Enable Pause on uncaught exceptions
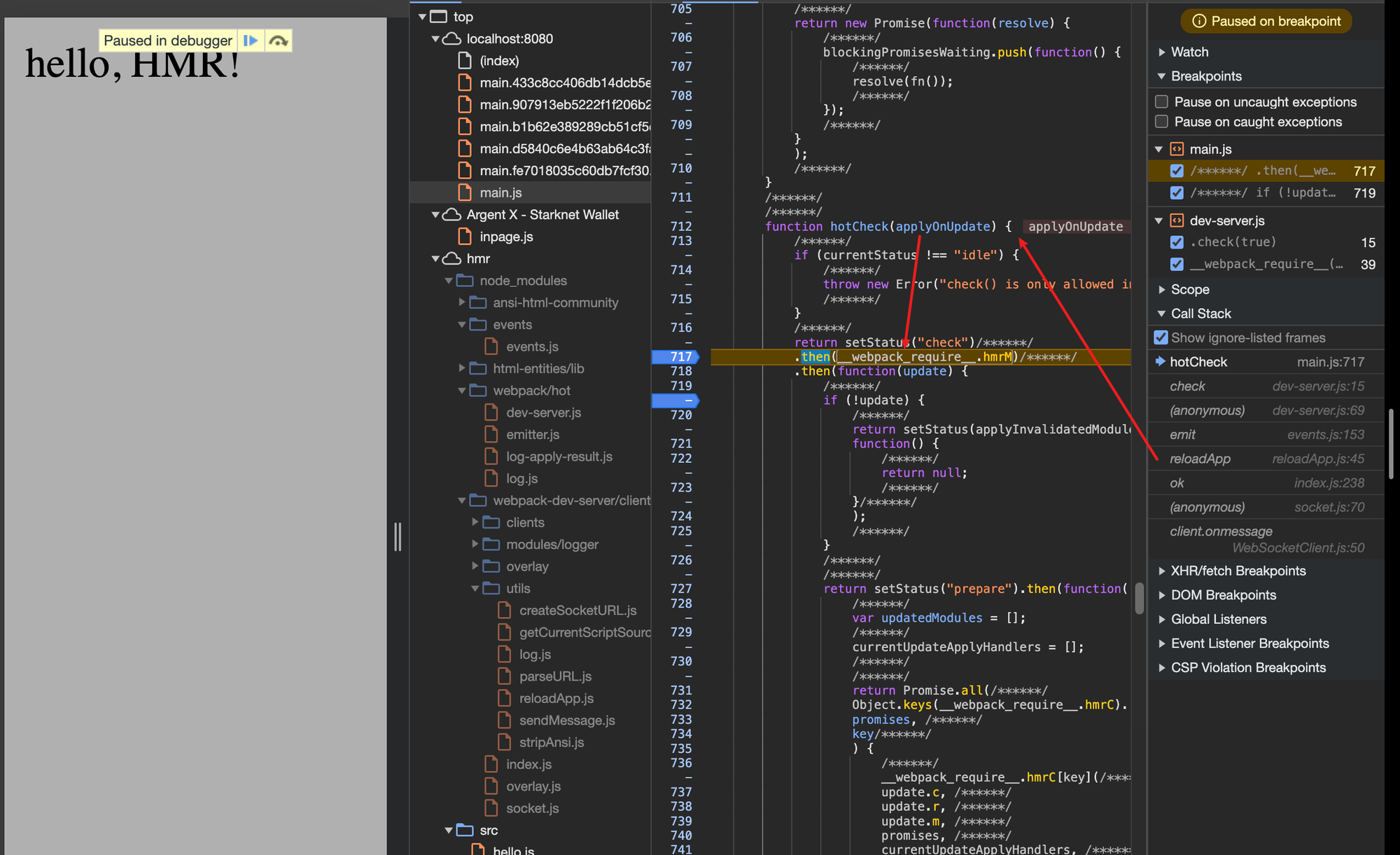1400x855 pixels. [x=1162, y=102]
